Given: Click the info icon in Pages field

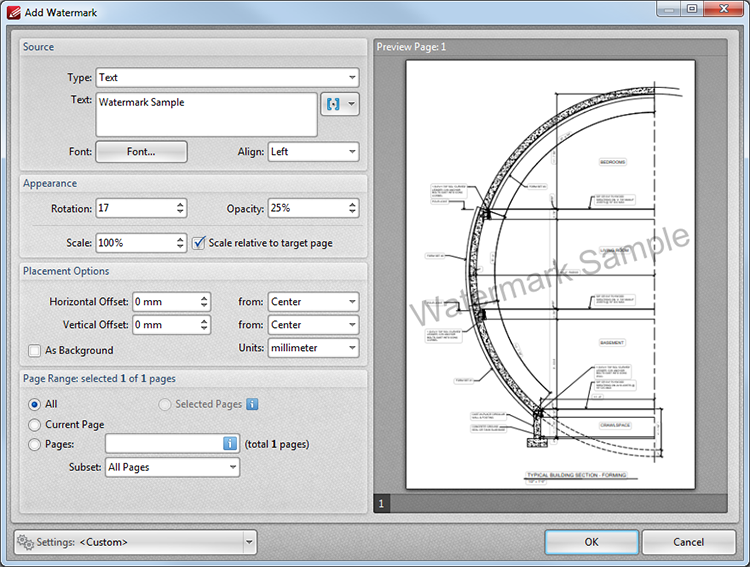Looking at the screenshot, I should pos(230,444).
